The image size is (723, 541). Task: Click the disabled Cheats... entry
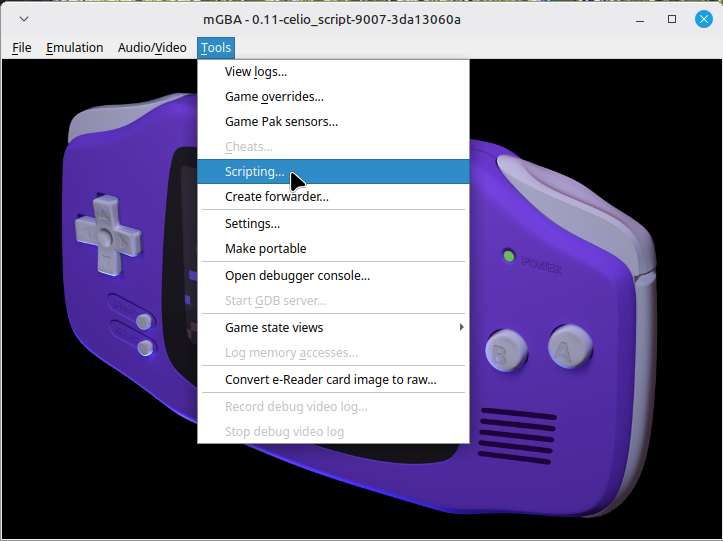click(x=333, y=147)
